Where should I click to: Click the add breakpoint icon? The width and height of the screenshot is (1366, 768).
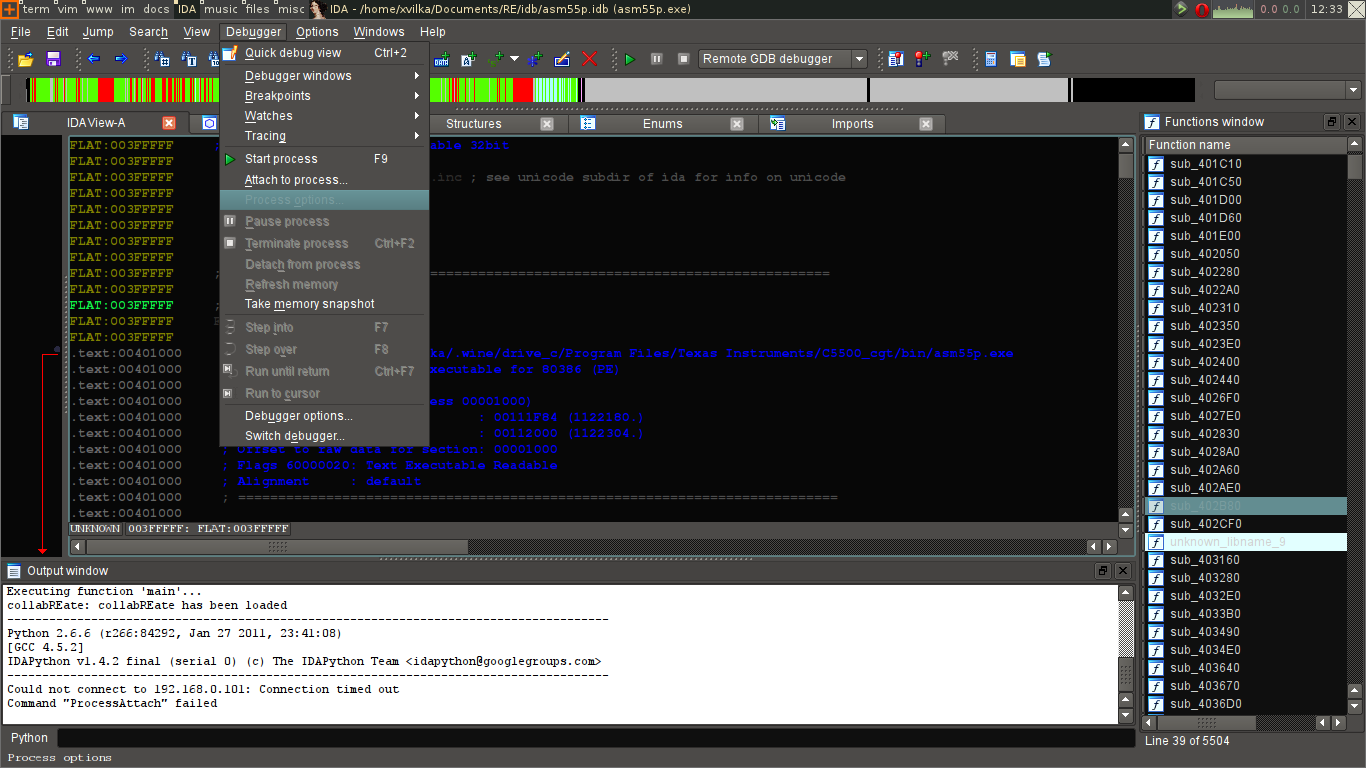pyautogui.click(x=922, y=59)
